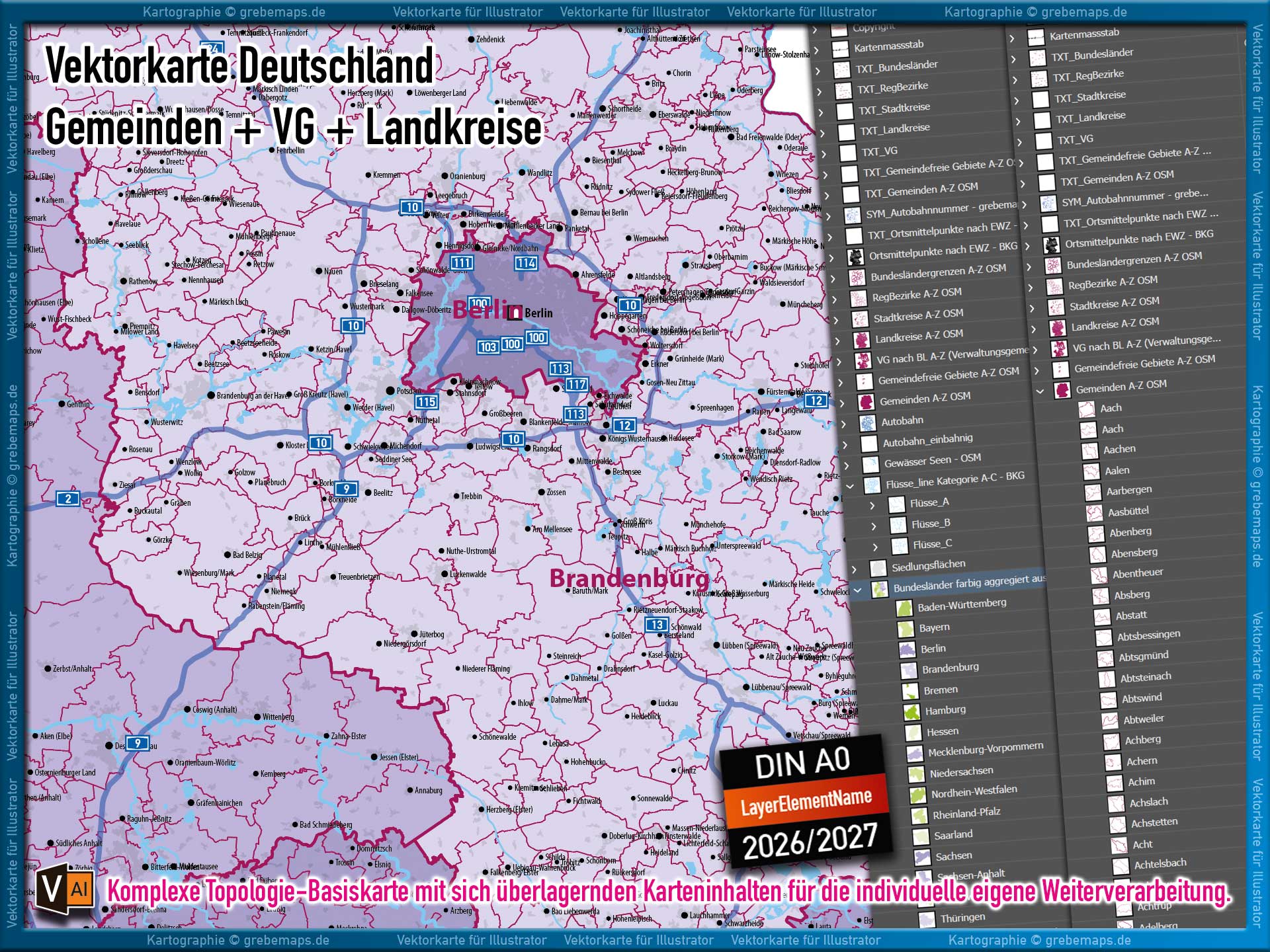Click the Gewässer Seen - OSM thumbnail

click(x=870, y=465)
